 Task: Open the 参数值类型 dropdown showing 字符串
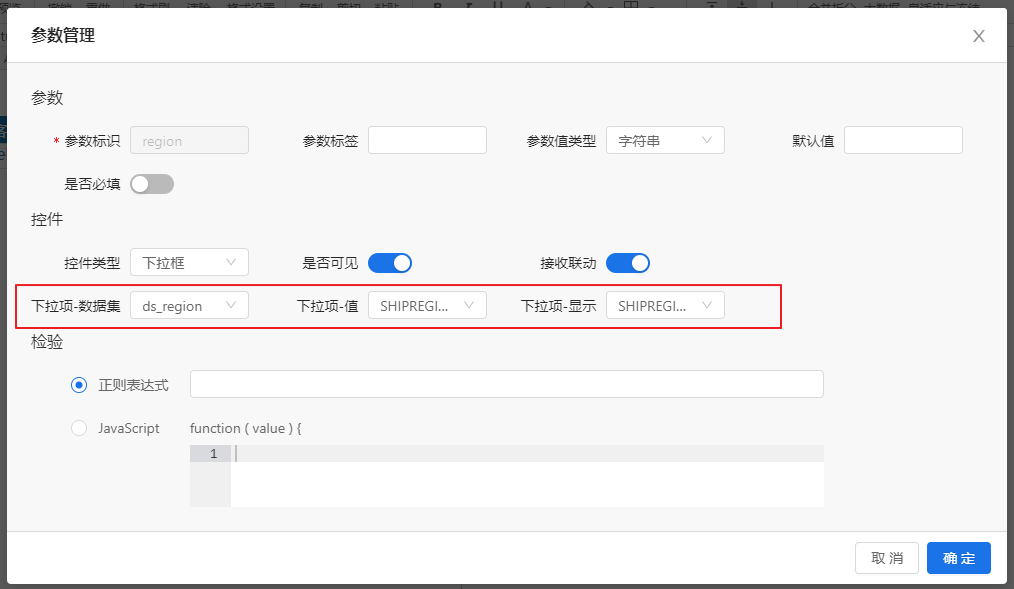665,140
